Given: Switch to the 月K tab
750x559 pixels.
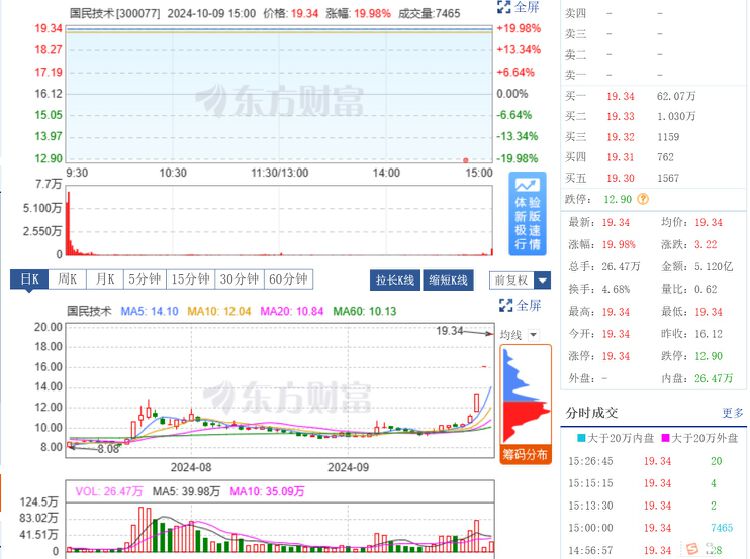Looking at the screenshot, I should pyautogui.click(x=105, y=279).
